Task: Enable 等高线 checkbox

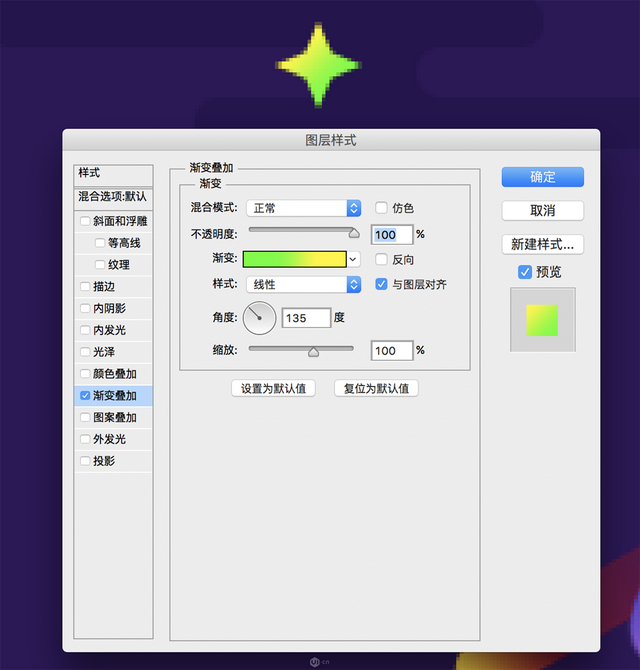Action: [x=100, y=243]
